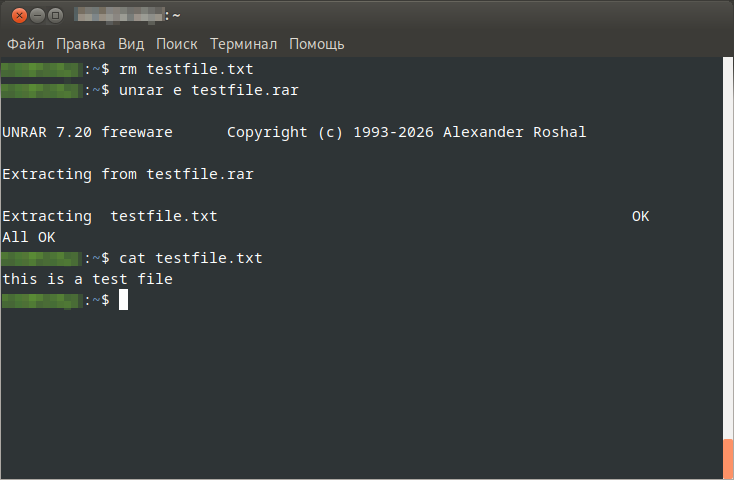The width and height of the screenshot is (734, 480).
Task: Open the Правка menu
Action: [81, 44]
